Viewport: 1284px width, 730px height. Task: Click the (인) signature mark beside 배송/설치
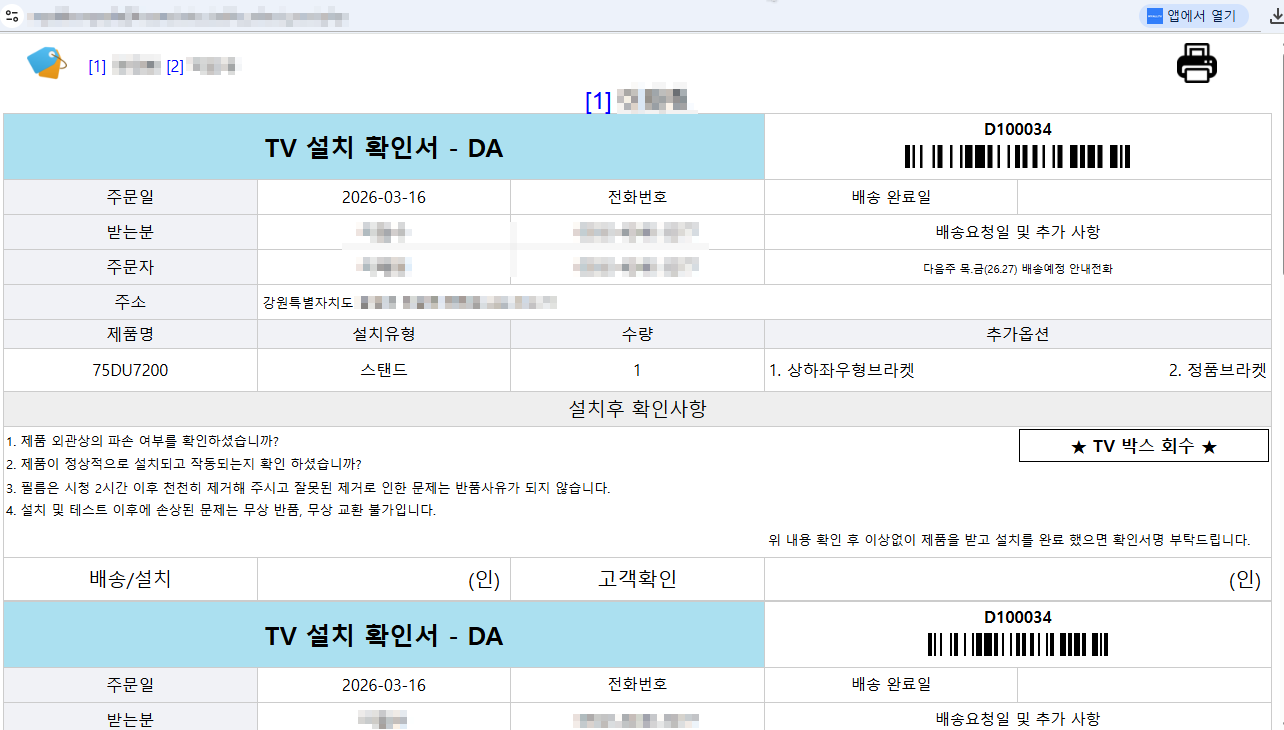(484, 580)
